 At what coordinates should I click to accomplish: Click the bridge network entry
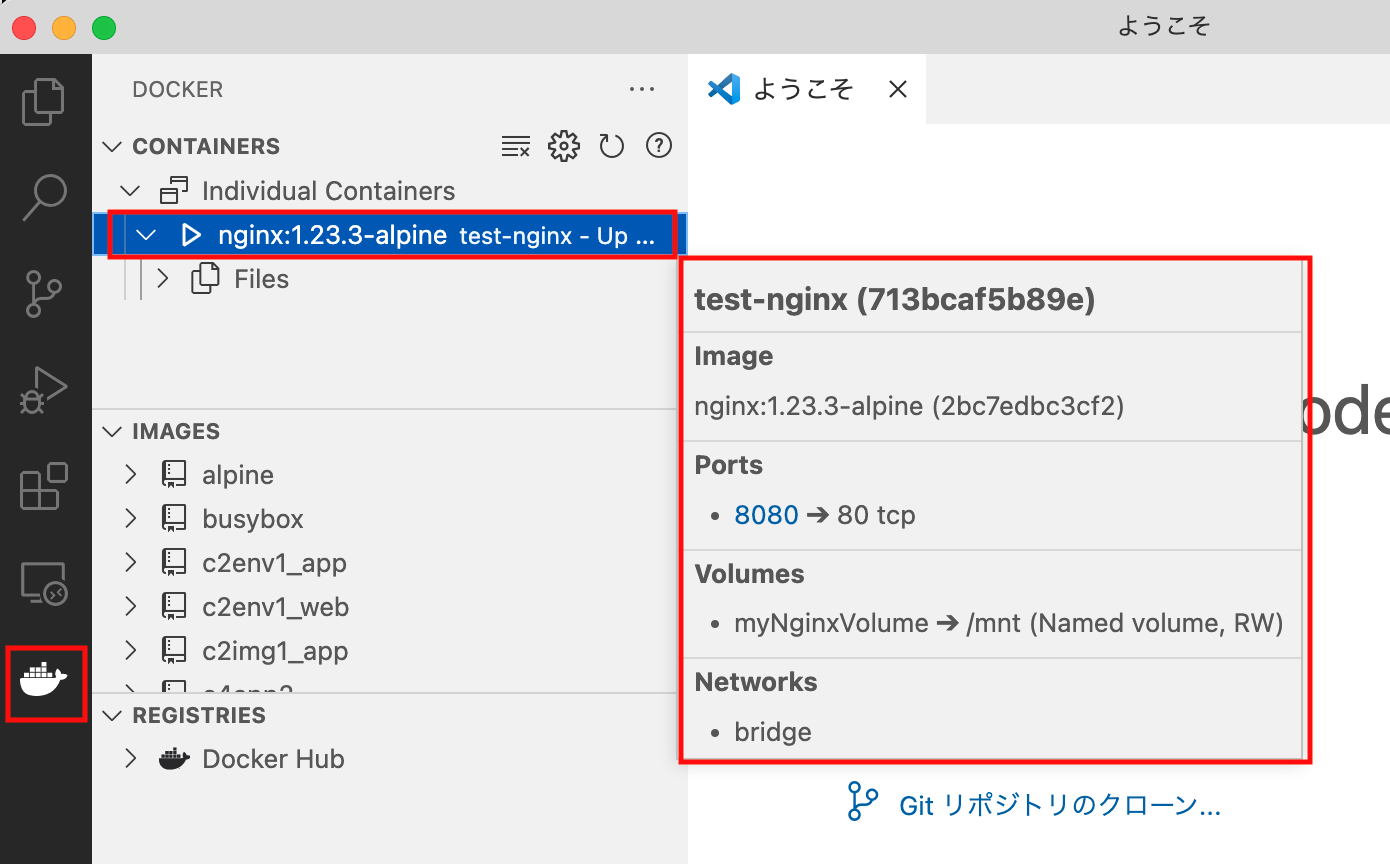(773, 732)
